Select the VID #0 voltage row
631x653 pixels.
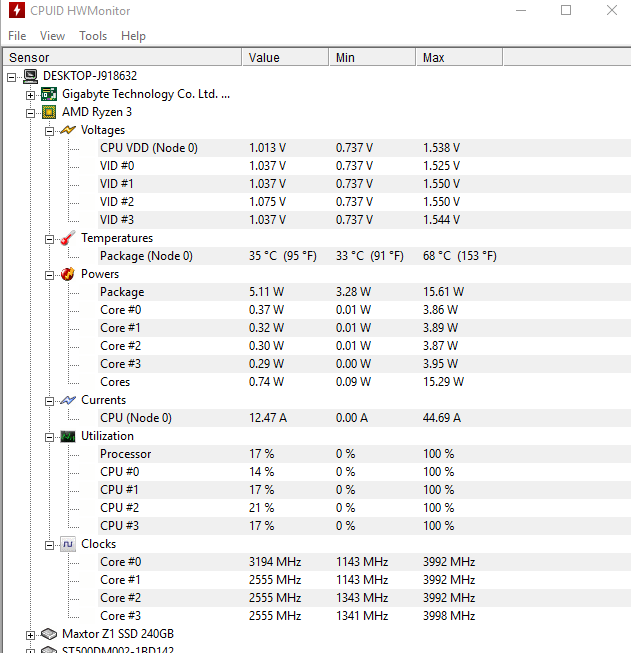point(364,166)
